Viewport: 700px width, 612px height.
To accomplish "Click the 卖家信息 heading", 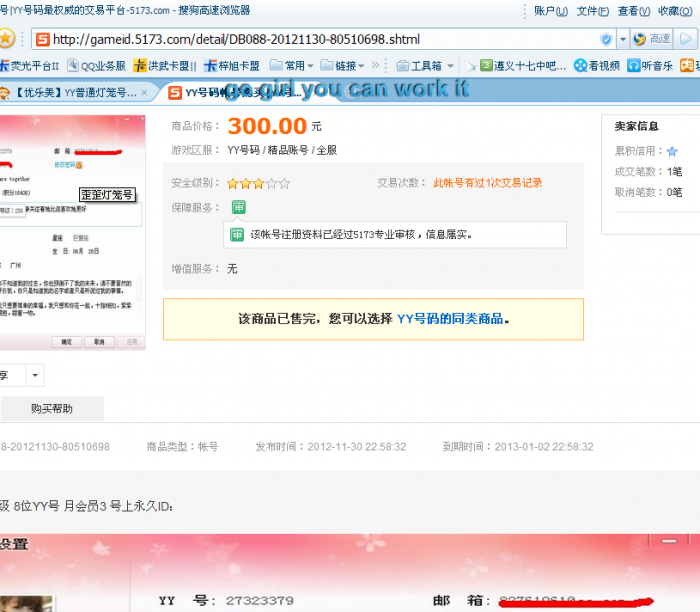I will click(x=637, y=126).
